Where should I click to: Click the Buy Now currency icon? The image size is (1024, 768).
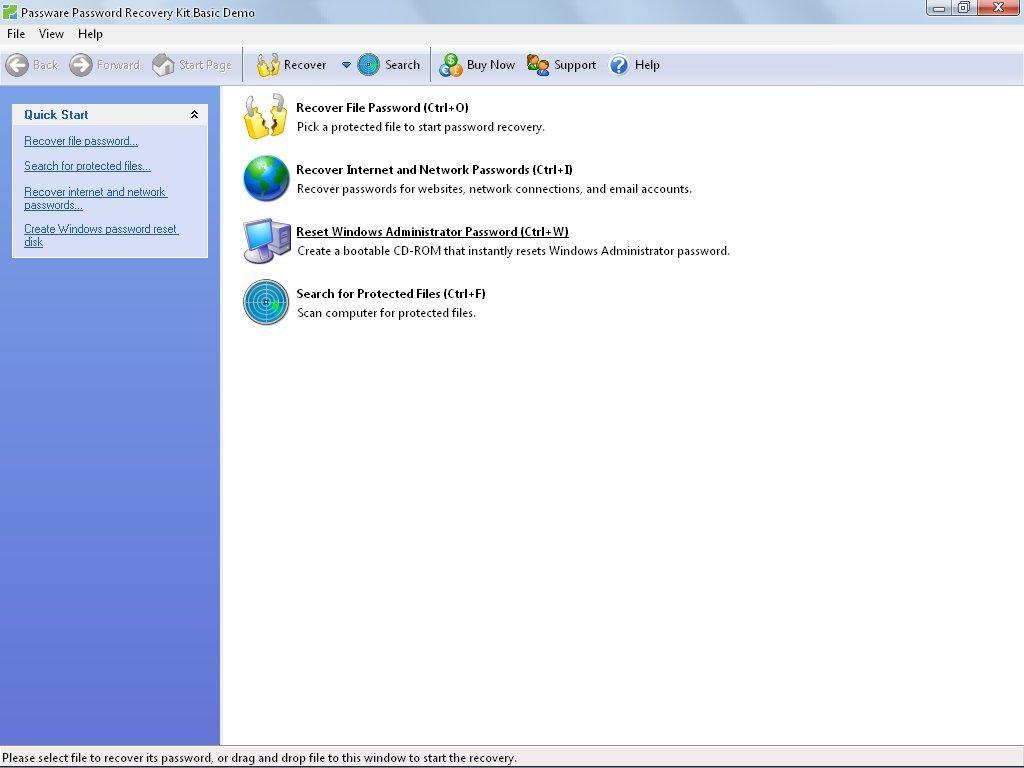pyautogui.click(x=451, y=65)
